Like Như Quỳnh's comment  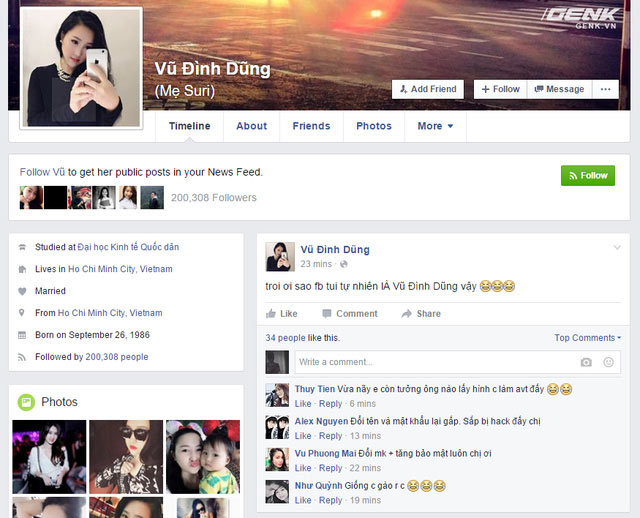click(303, 500)
